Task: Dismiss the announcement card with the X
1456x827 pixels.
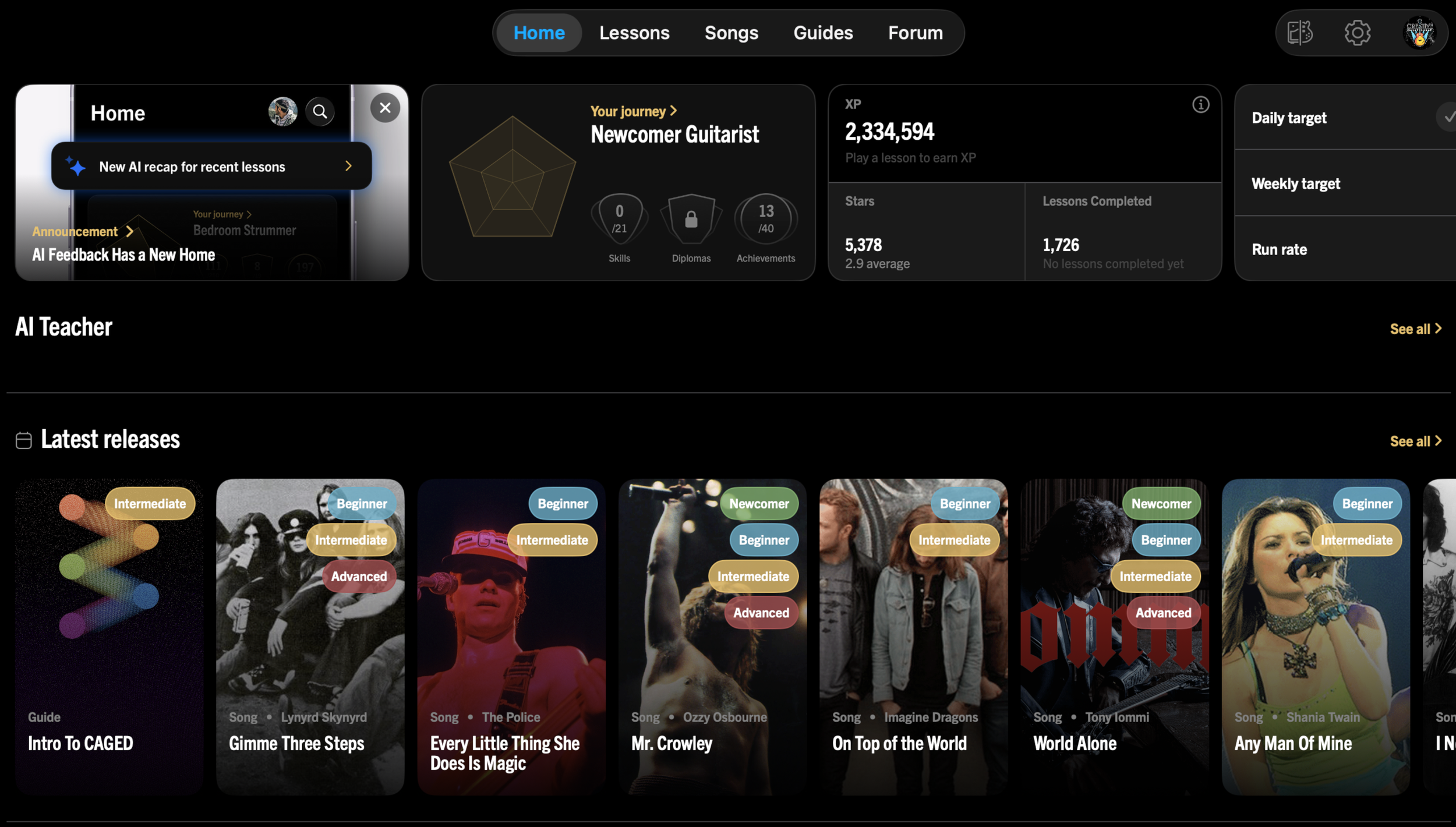Action: (x=385, y=108)
